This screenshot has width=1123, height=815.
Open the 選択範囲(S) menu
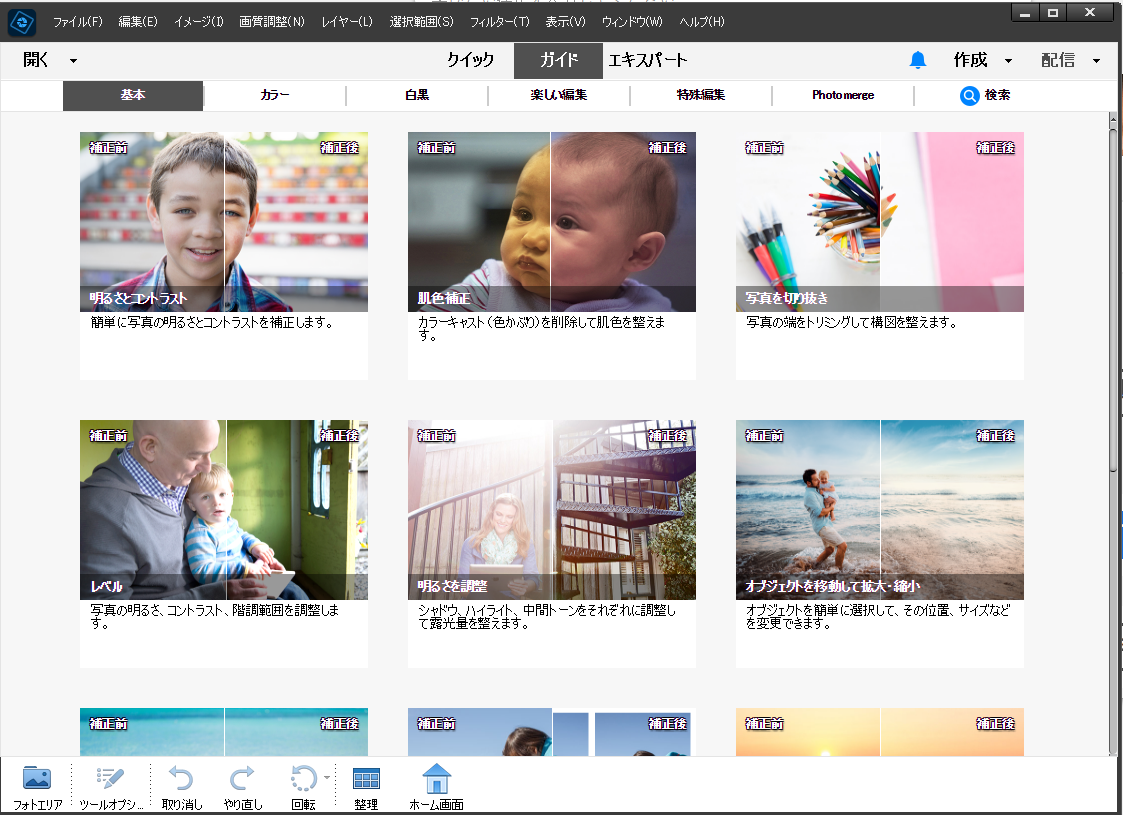click(421, 21)
